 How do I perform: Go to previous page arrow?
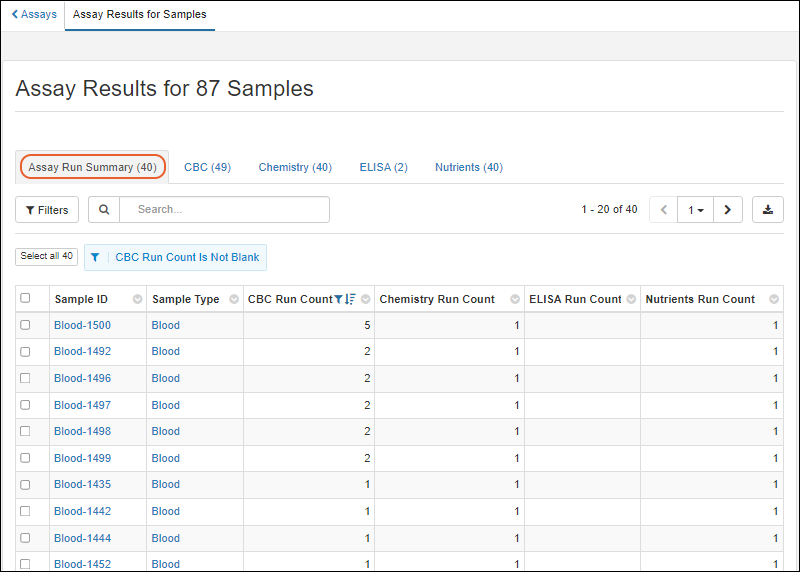(x=664, y=210)
